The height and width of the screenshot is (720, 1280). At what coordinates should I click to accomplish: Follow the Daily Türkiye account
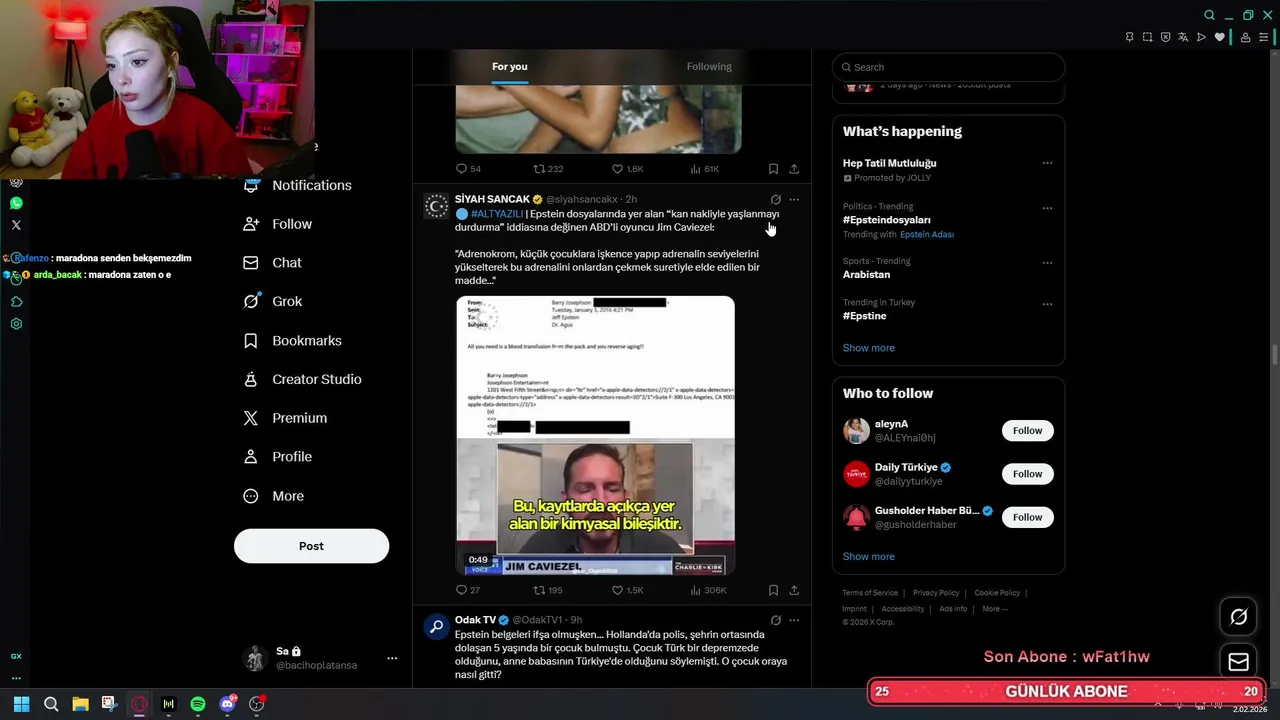(1027, 474)
